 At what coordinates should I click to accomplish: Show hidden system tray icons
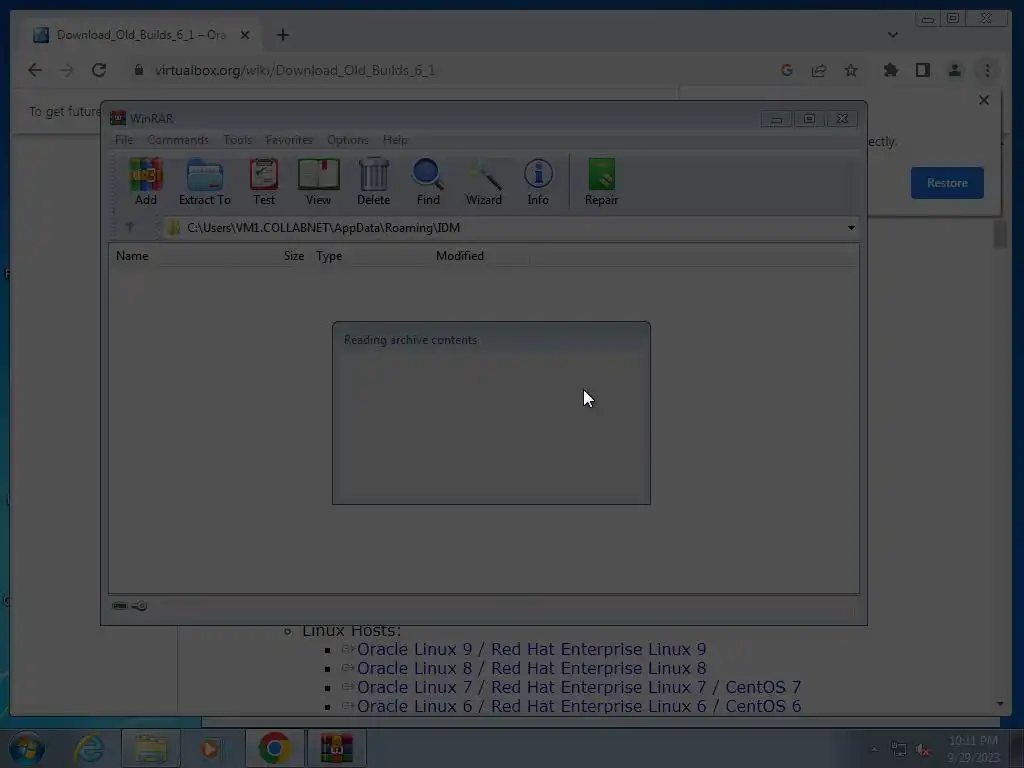(x=874, y=749)
